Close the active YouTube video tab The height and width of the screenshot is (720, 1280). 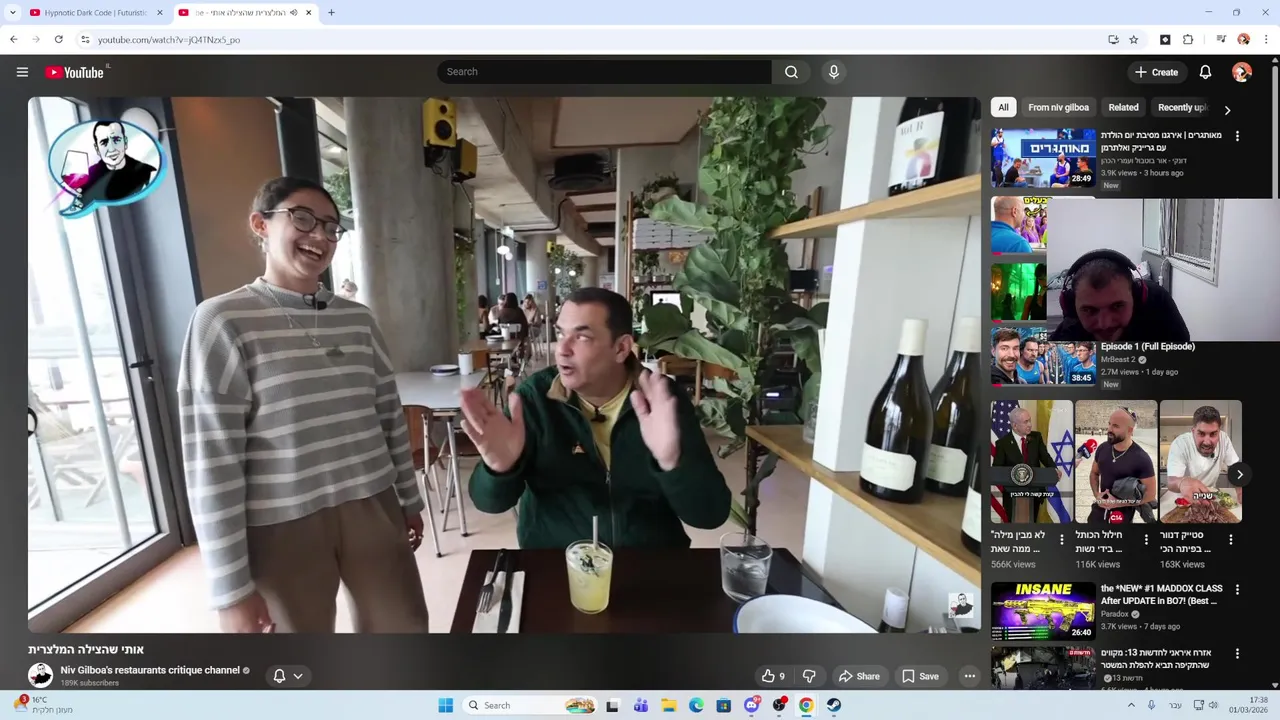(308, 13)
